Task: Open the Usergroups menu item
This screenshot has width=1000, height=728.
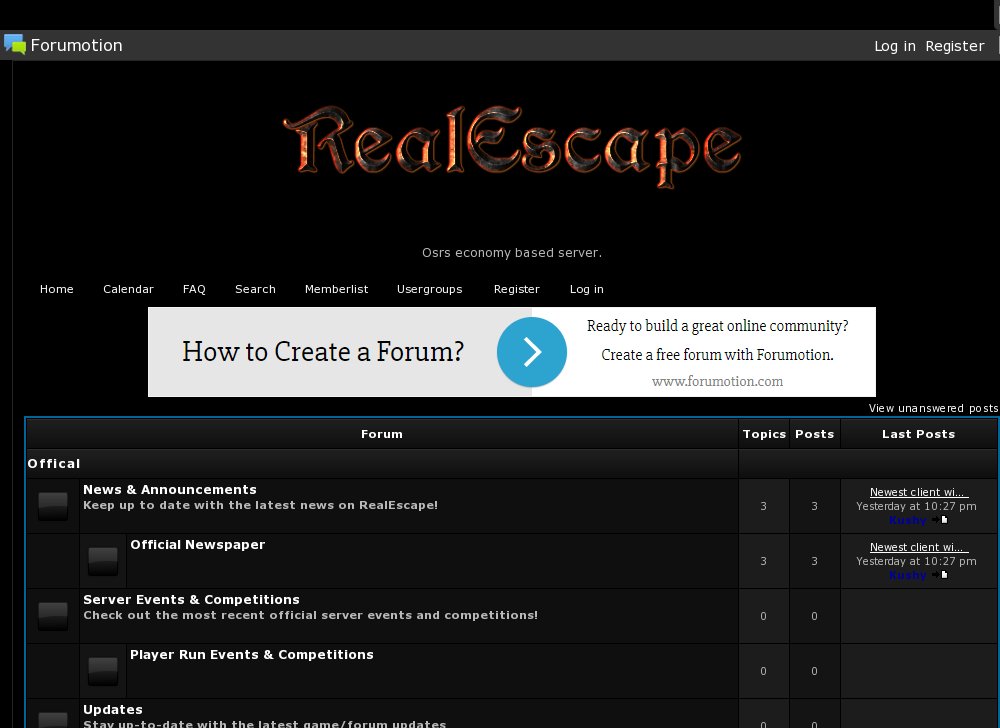Action: coord(429,289)
